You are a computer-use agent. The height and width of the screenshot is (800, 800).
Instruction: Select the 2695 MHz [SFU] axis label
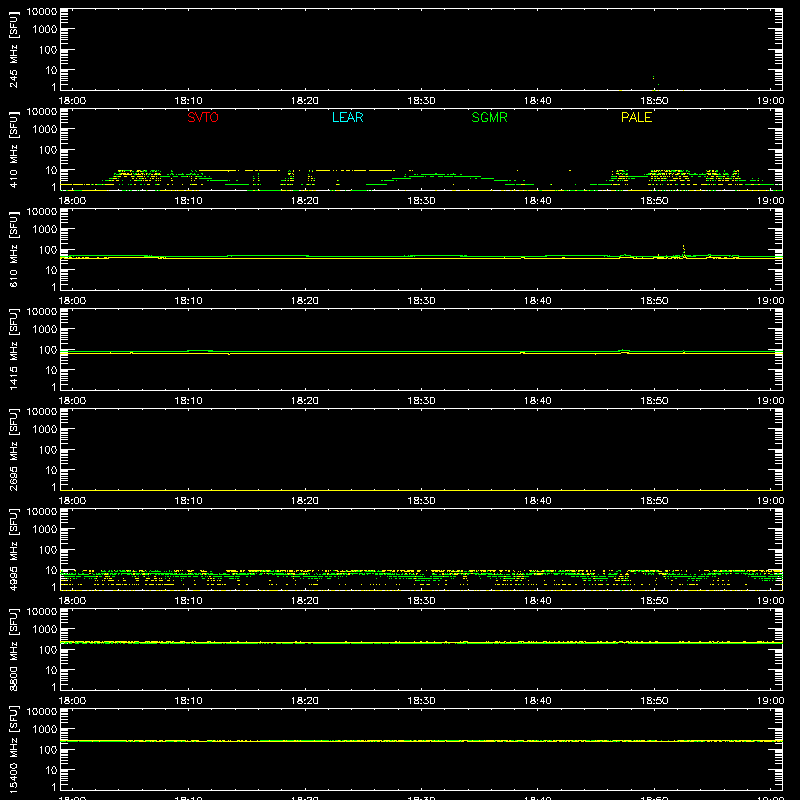click(x=14, y=449)
